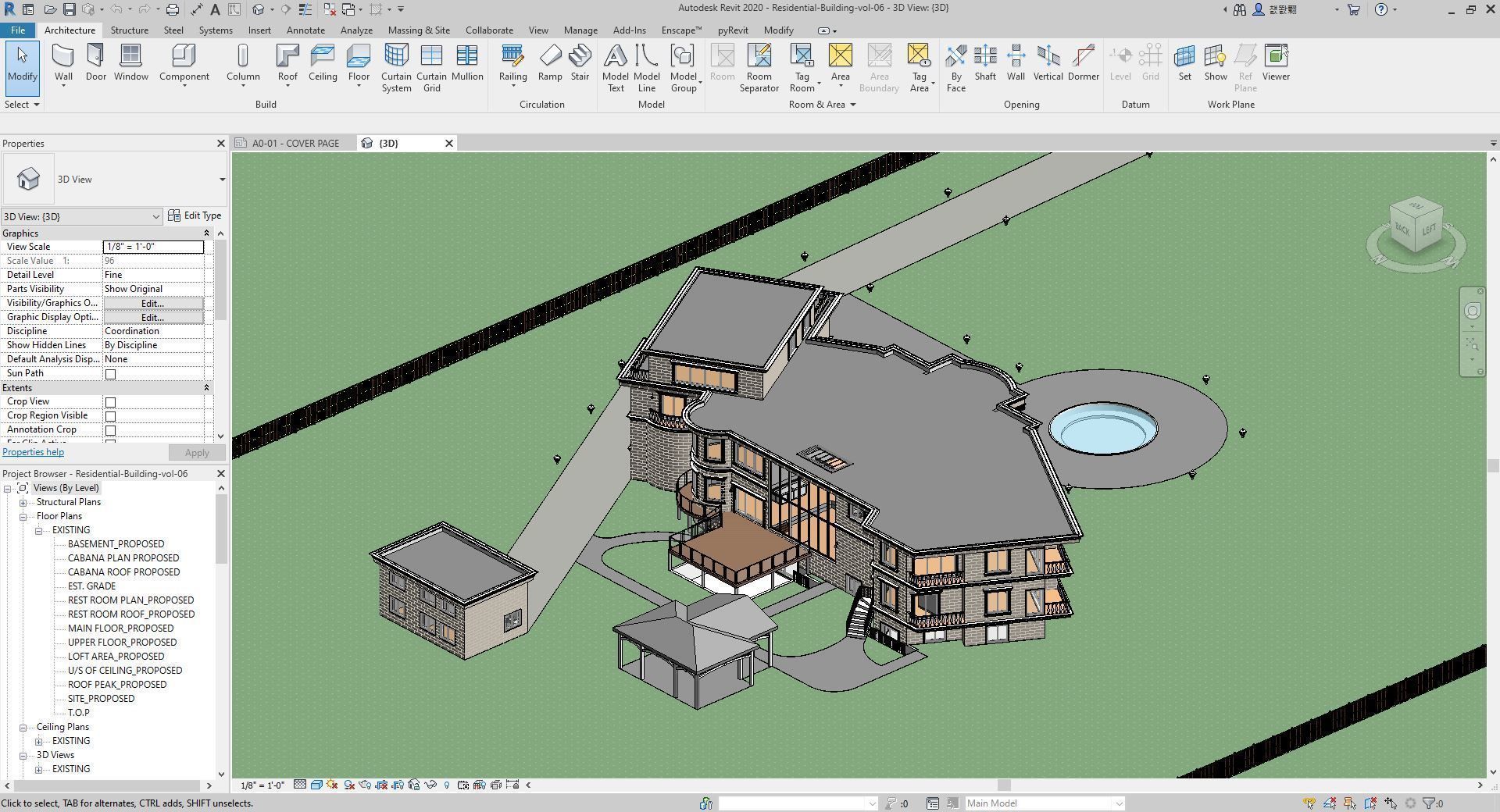The image size is (1500, 812).
Task: Select the Roof tool
Action: (287, 63)
